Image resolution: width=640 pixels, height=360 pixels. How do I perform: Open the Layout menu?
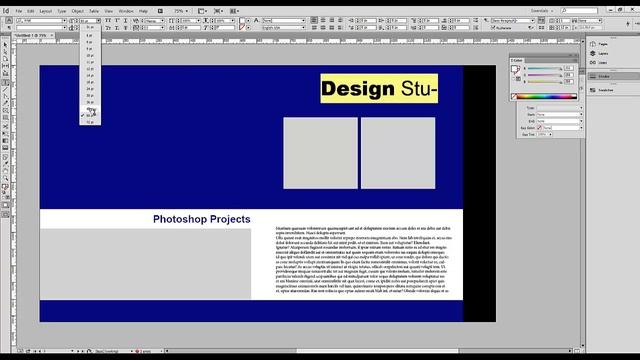pos(46,11)
